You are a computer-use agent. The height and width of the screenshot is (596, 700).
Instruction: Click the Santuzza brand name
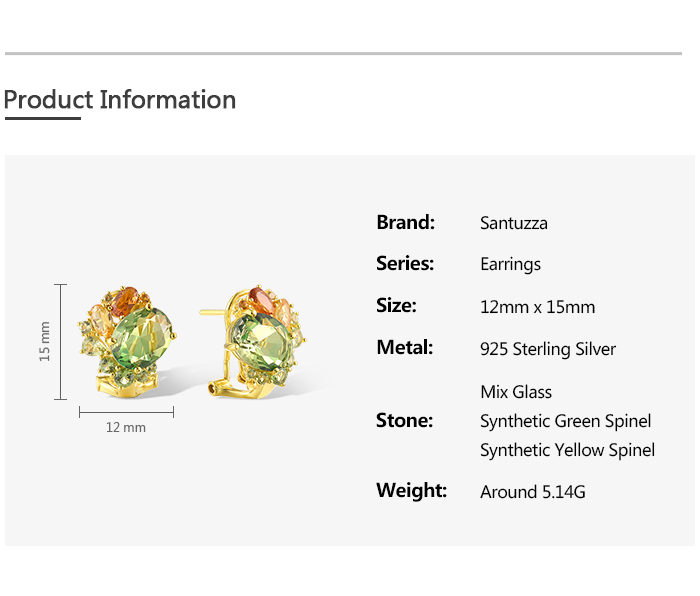coord(514,223)
